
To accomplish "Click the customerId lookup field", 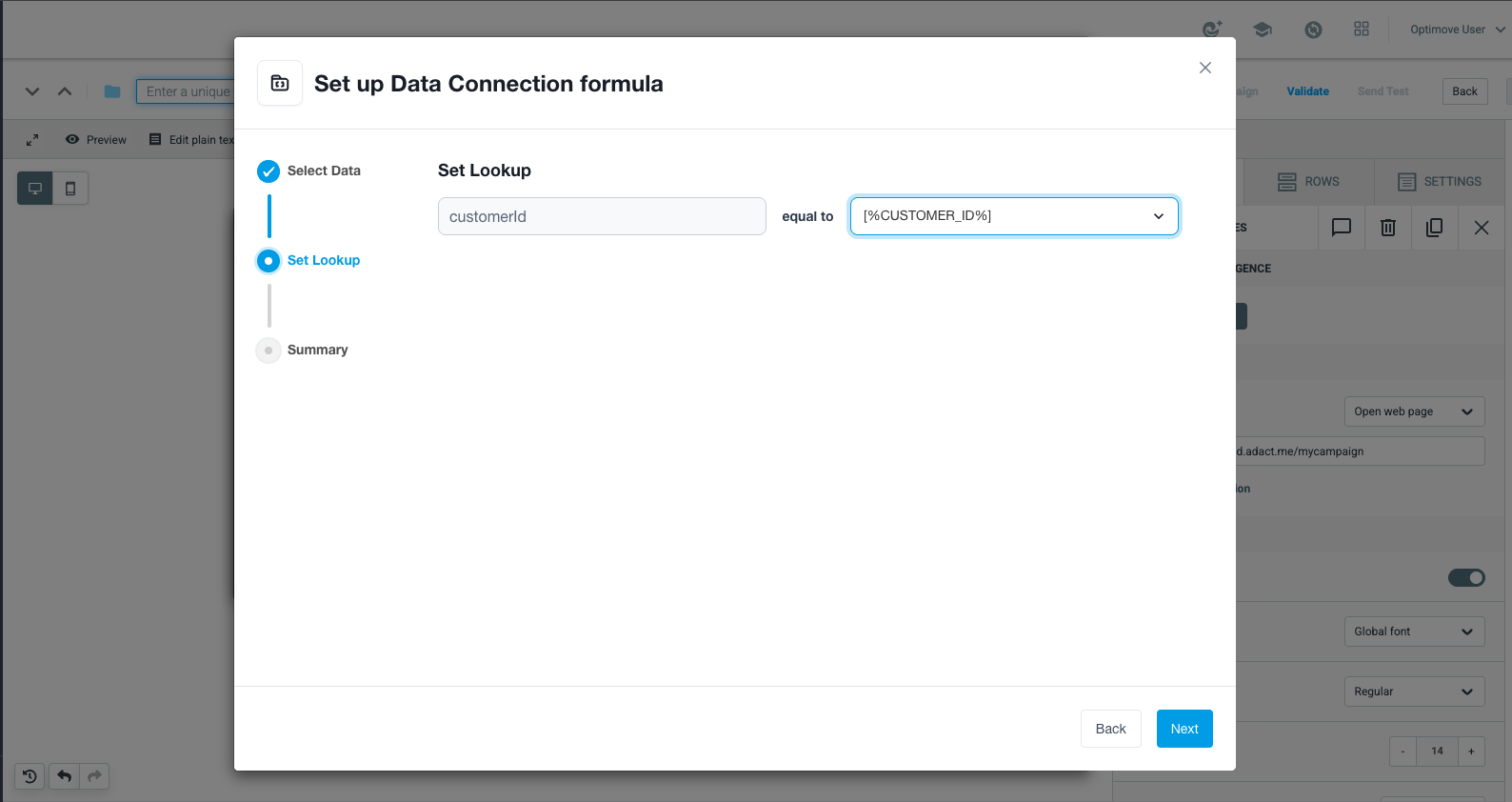I will coord(602,216).
